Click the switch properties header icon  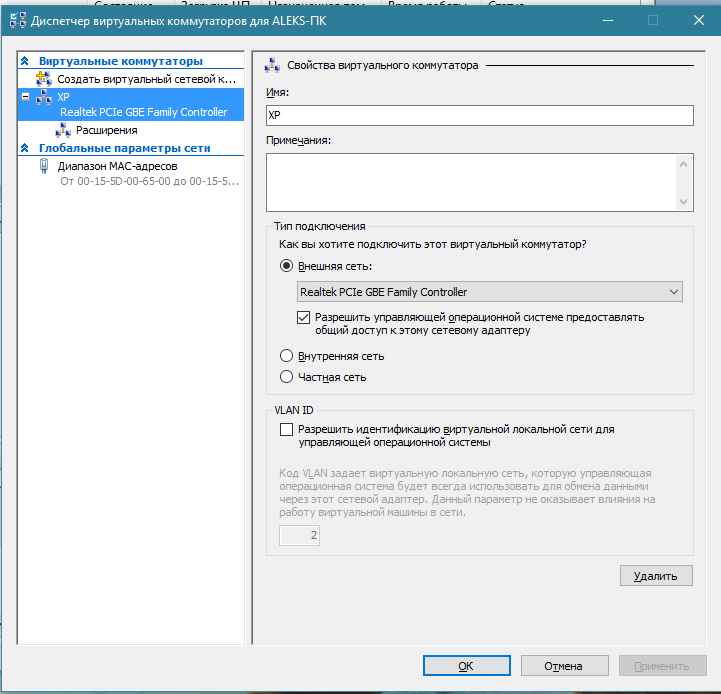click(x=272, y=65)
